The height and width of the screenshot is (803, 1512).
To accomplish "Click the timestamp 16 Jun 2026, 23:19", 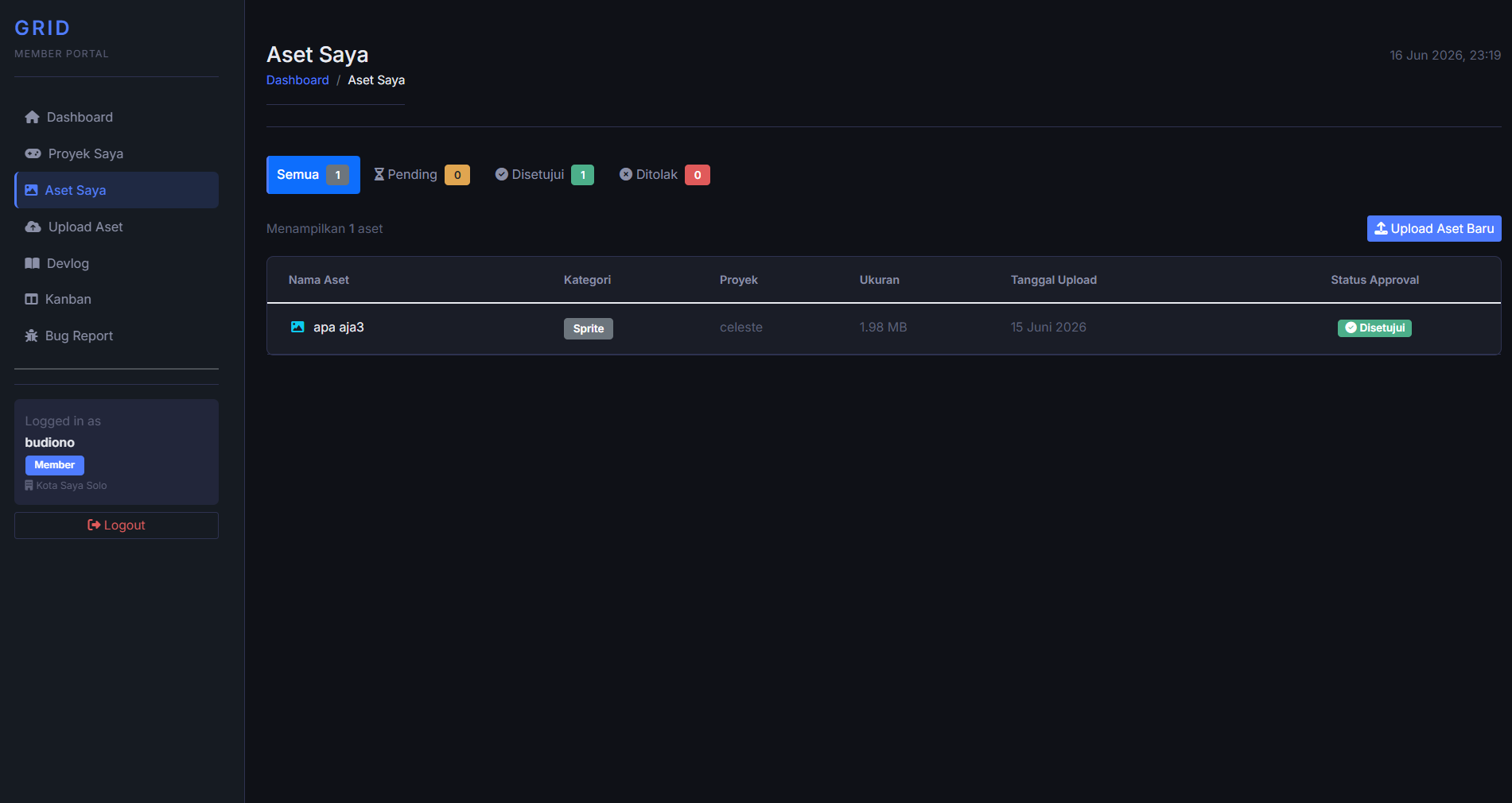I will 1445,56.
